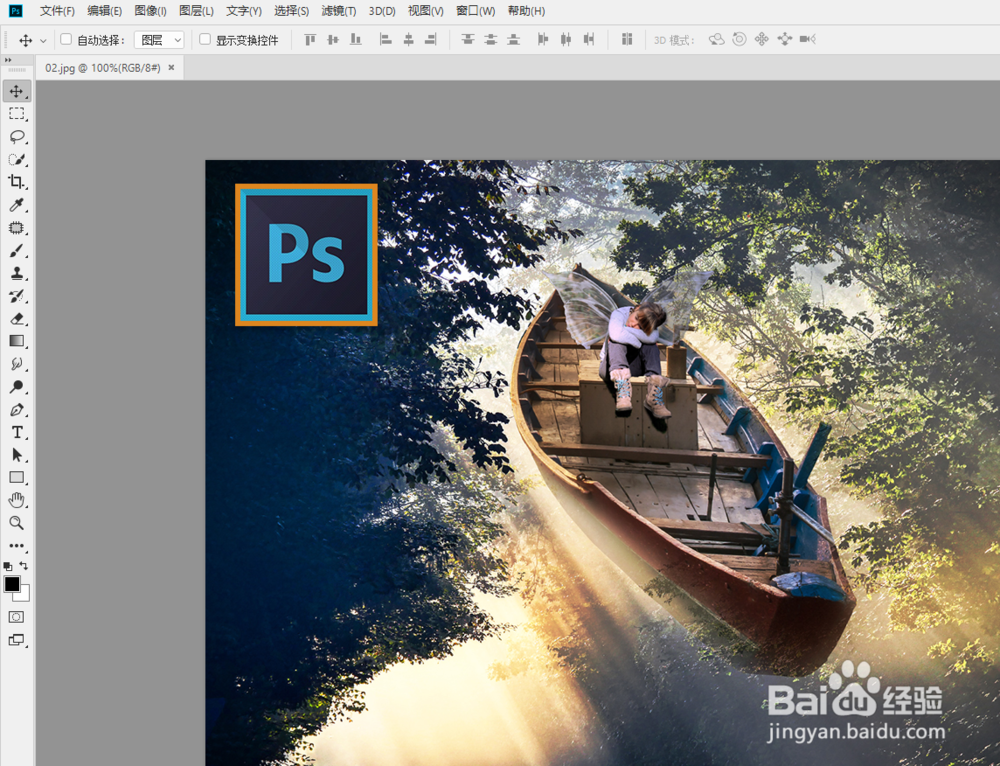Expand the Move tool preset picker arrow
Screen dimensions: 1000x766
click(43, 41)
